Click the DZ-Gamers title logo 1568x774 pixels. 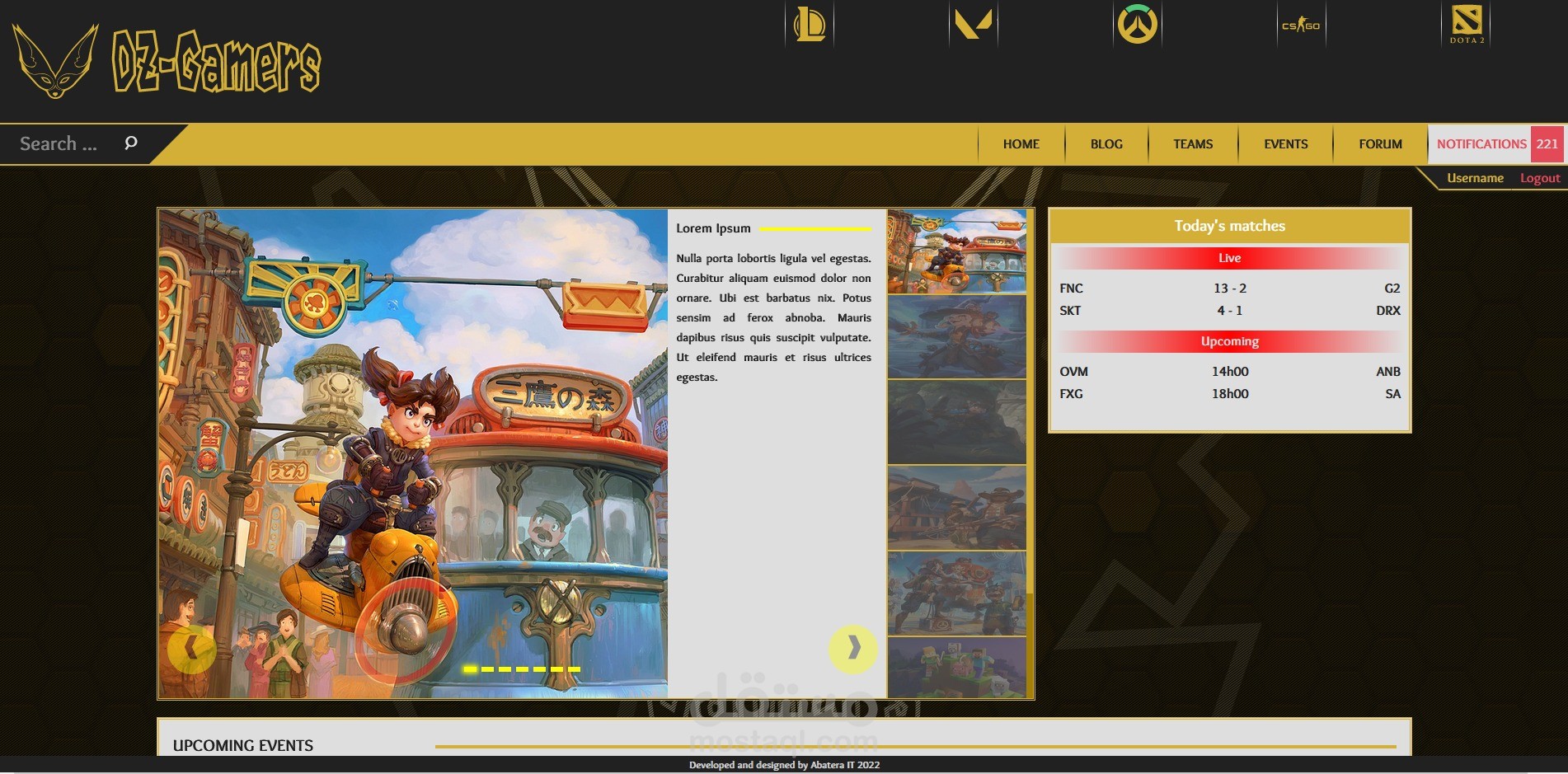pyautogui.click(x=216, y=61)
